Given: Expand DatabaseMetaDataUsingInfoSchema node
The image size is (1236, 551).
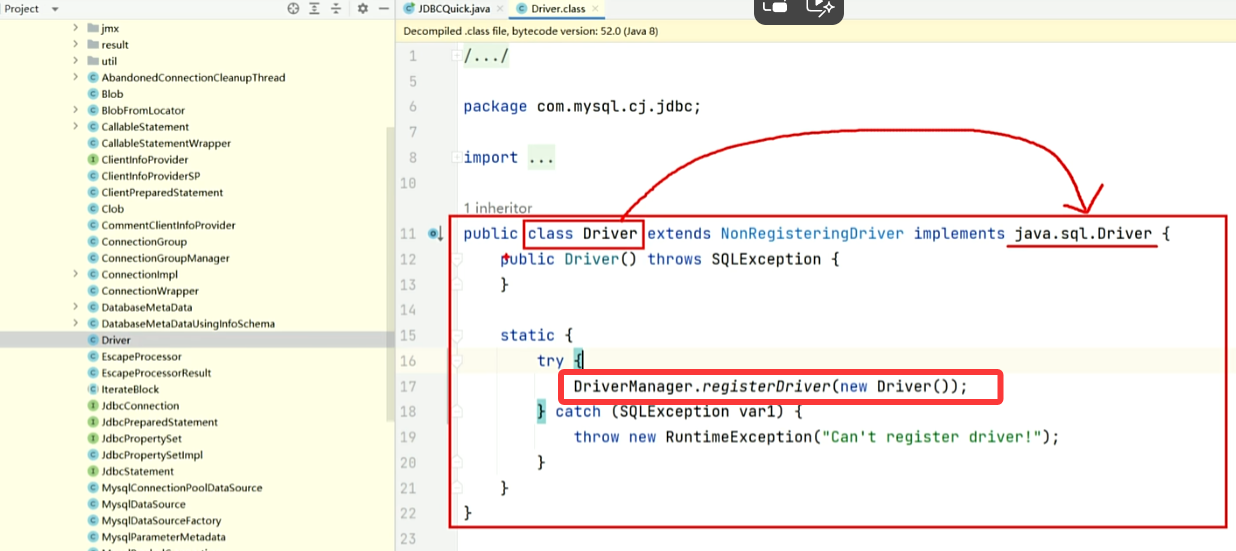Looking at the screenshot, I should (x=76, y=324).
